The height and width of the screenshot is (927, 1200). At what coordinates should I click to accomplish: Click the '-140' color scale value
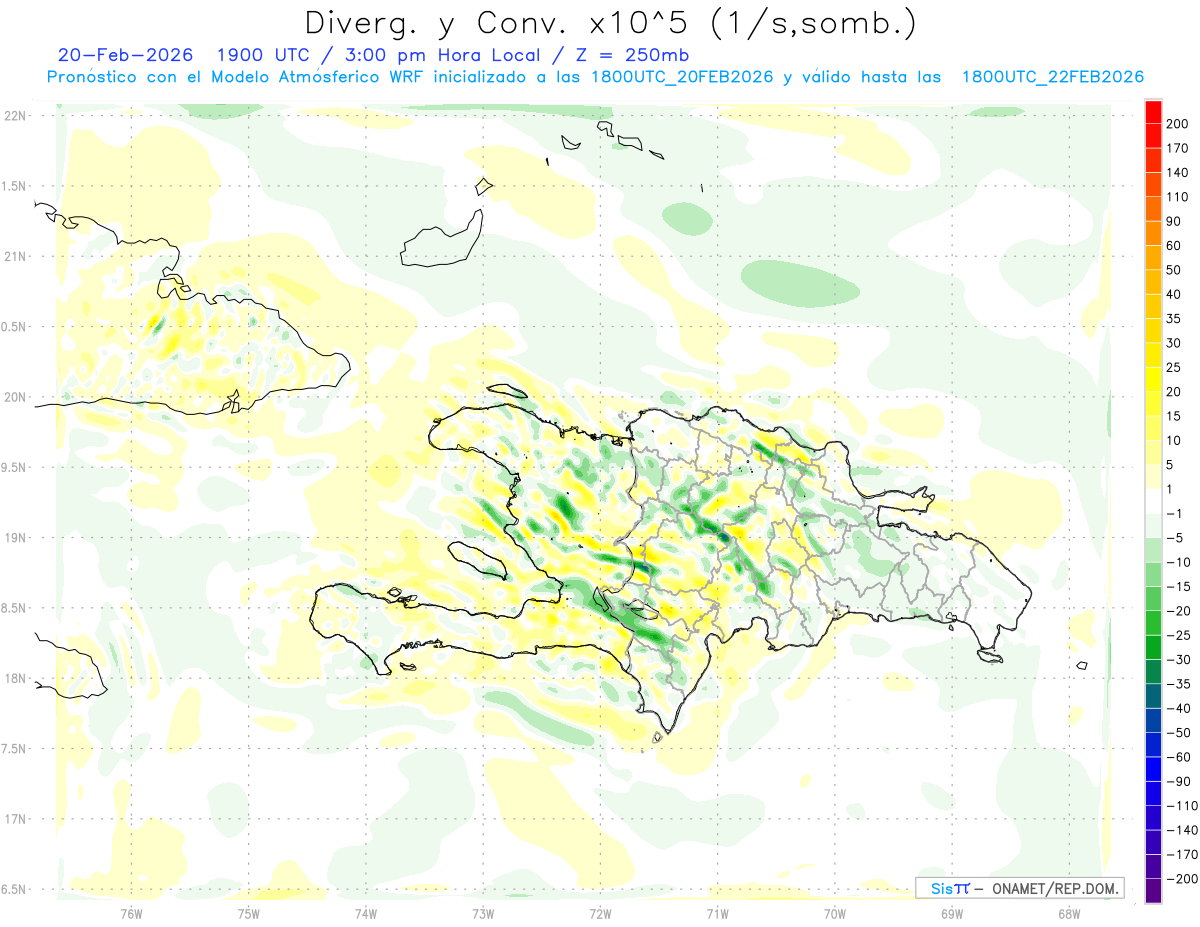[x=1181, y=830]
